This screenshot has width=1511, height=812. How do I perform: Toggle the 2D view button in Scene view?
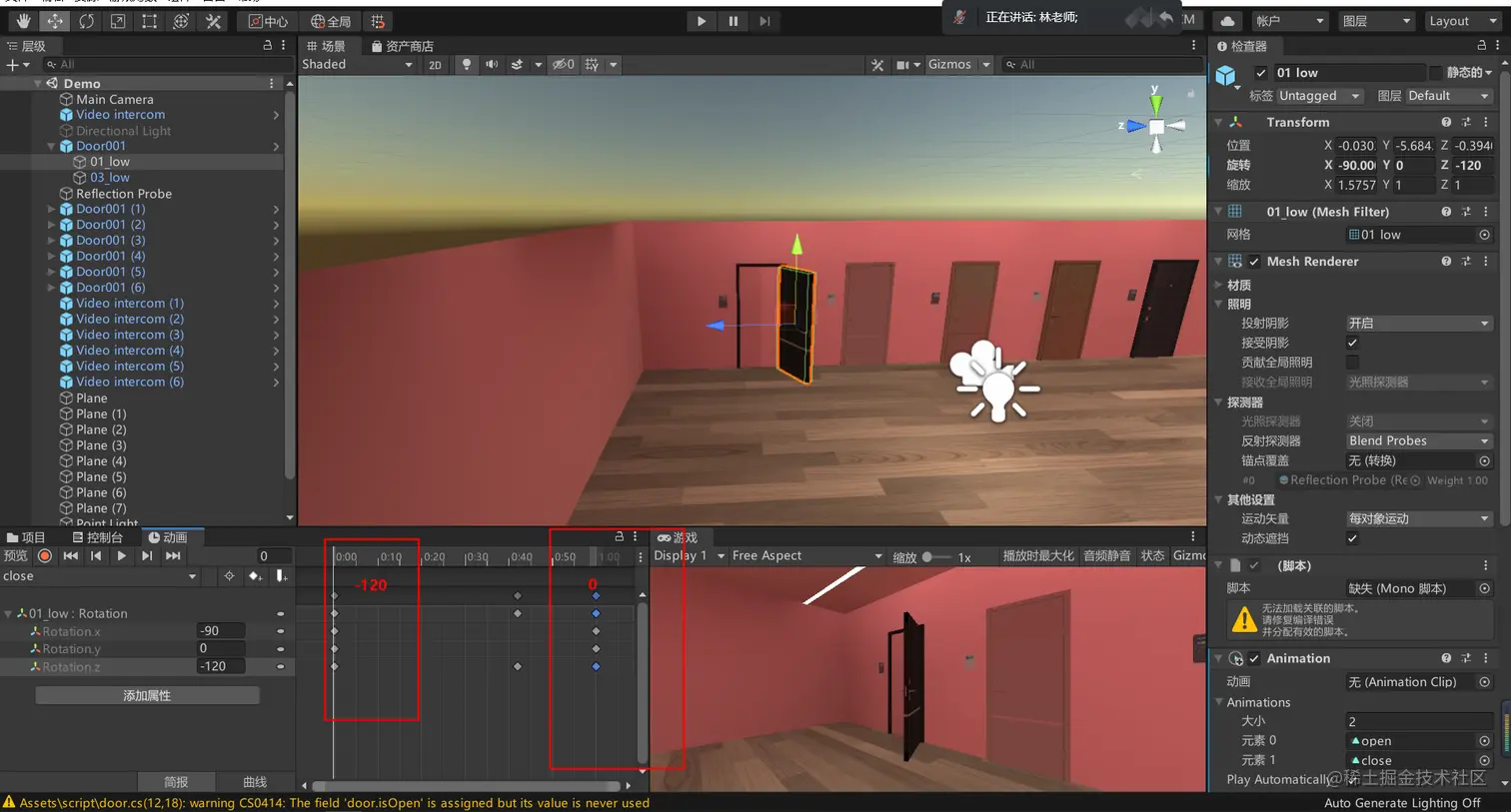coord(435,65)
